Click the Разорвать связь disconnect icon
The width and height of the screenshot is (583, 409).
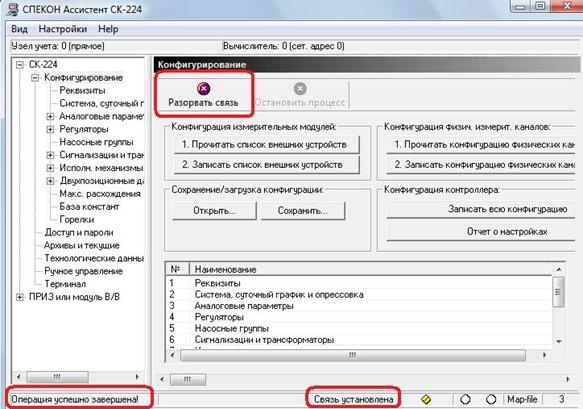point(203,88)
